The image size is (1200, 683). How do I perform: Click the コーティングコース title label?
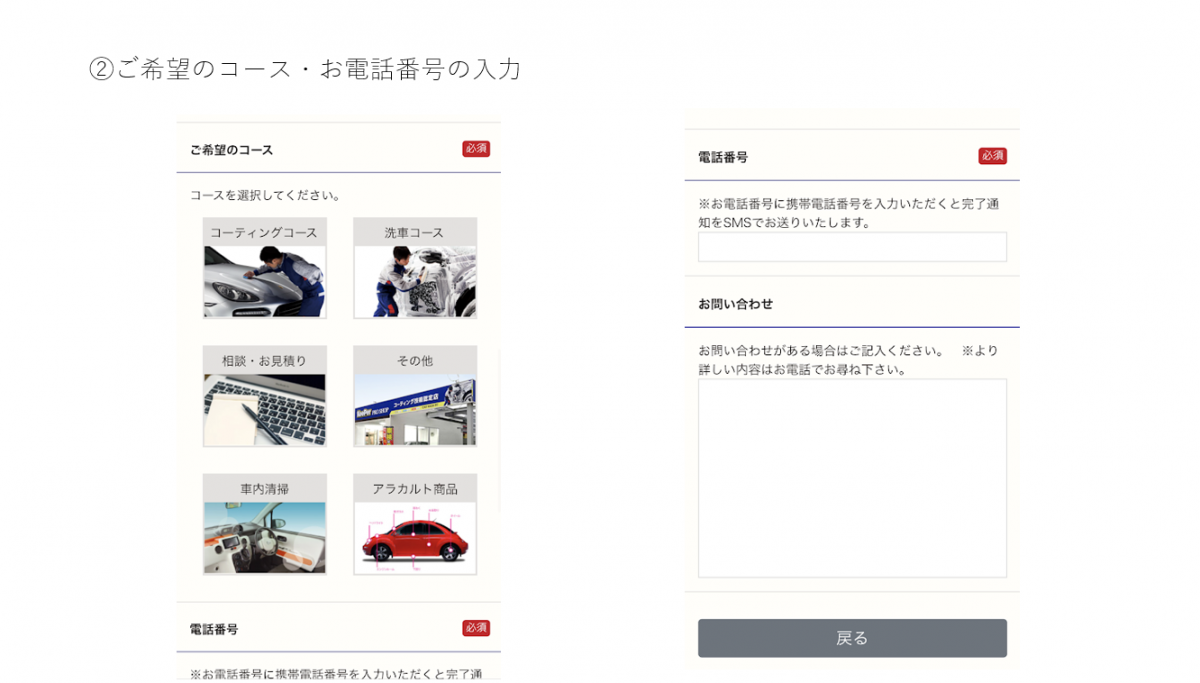(264, 232)
